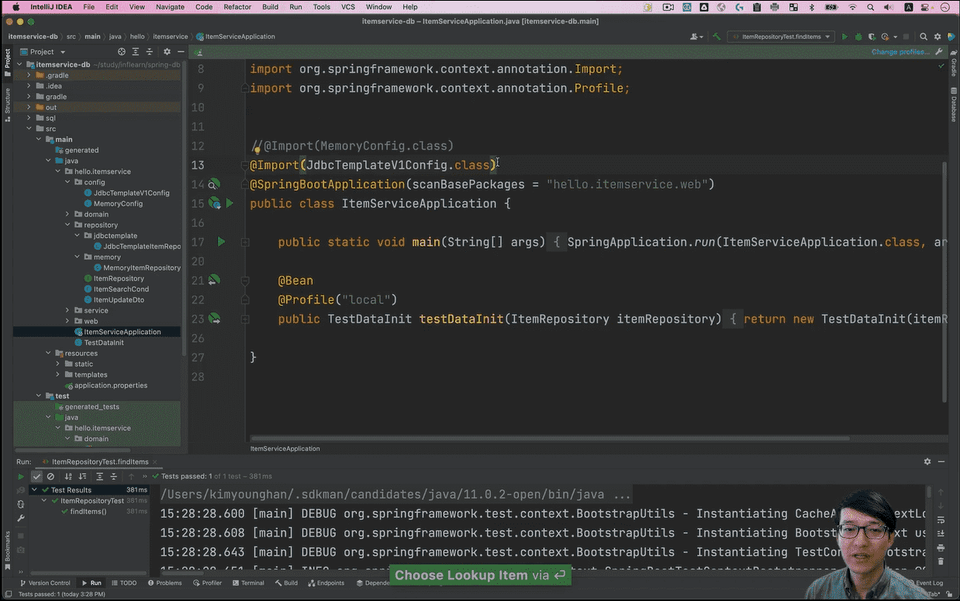
Task: Open the Refactor menu
Action: (x=237, y=7)
